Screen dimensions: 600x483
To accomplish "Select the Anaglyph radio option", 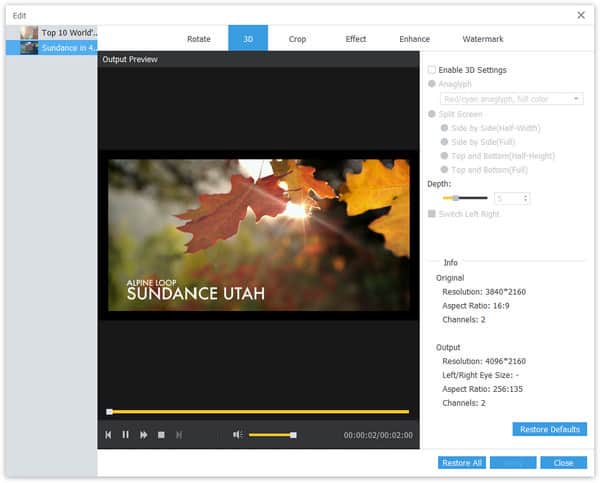I will click(432, 84).
